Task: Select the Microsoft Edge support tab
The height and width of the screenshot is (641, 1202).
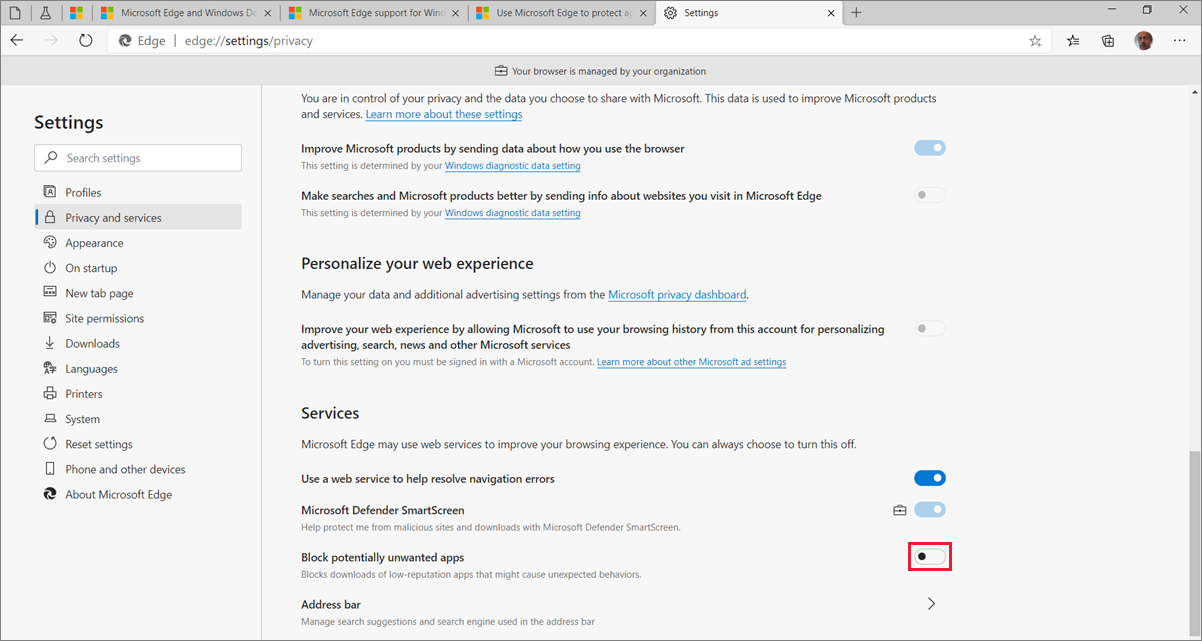Action: click(x=370, y=13)
